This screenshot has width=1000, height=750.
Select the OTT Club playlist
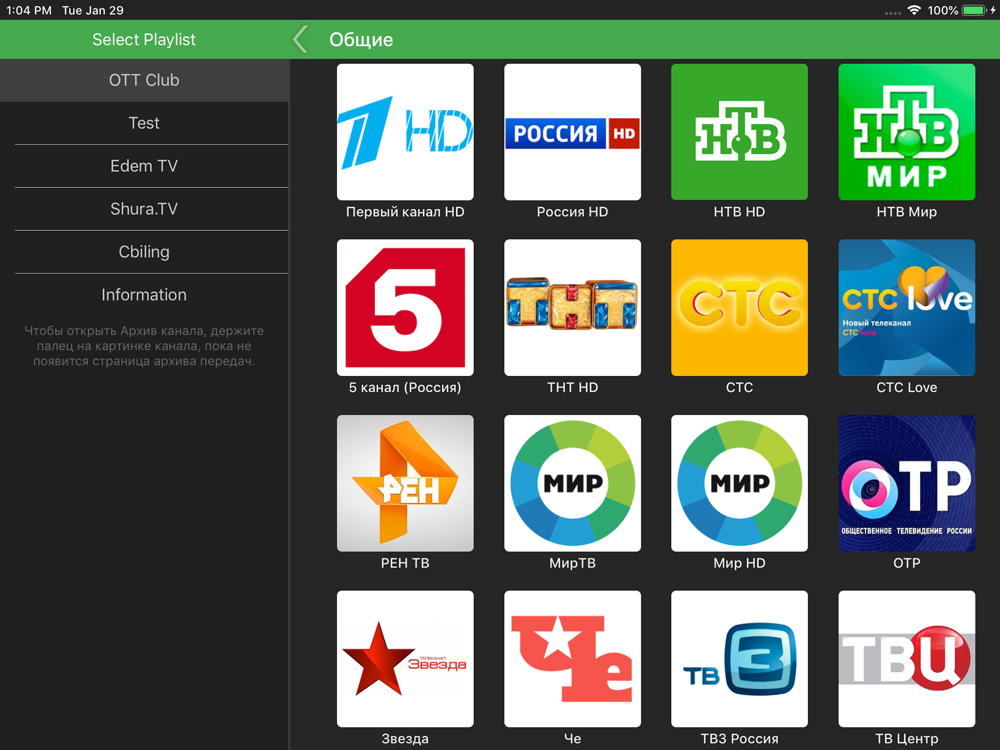pyautogui.click(x=144, y=80)
